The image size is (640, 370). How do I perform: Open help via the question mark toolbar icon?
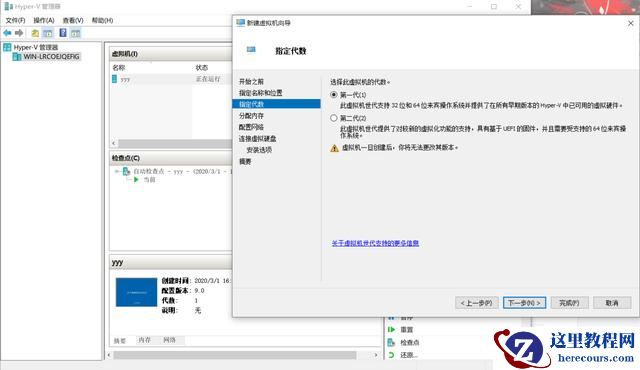point(63,33)
